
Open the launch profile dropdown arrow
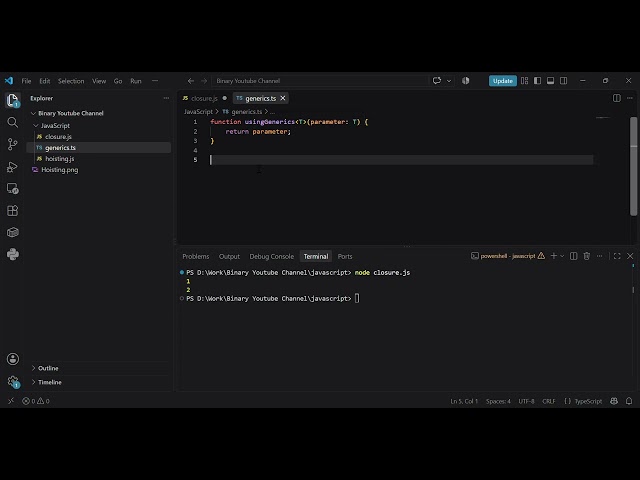click(x=562, y=256)
